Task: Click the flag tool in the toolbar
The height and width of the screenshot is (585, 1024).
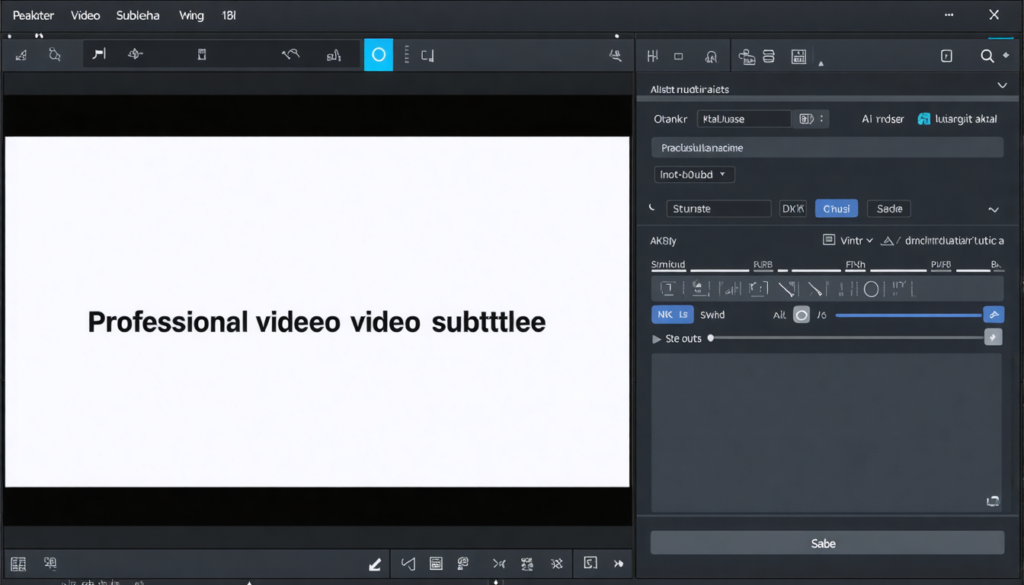Action: click(98, 54)
